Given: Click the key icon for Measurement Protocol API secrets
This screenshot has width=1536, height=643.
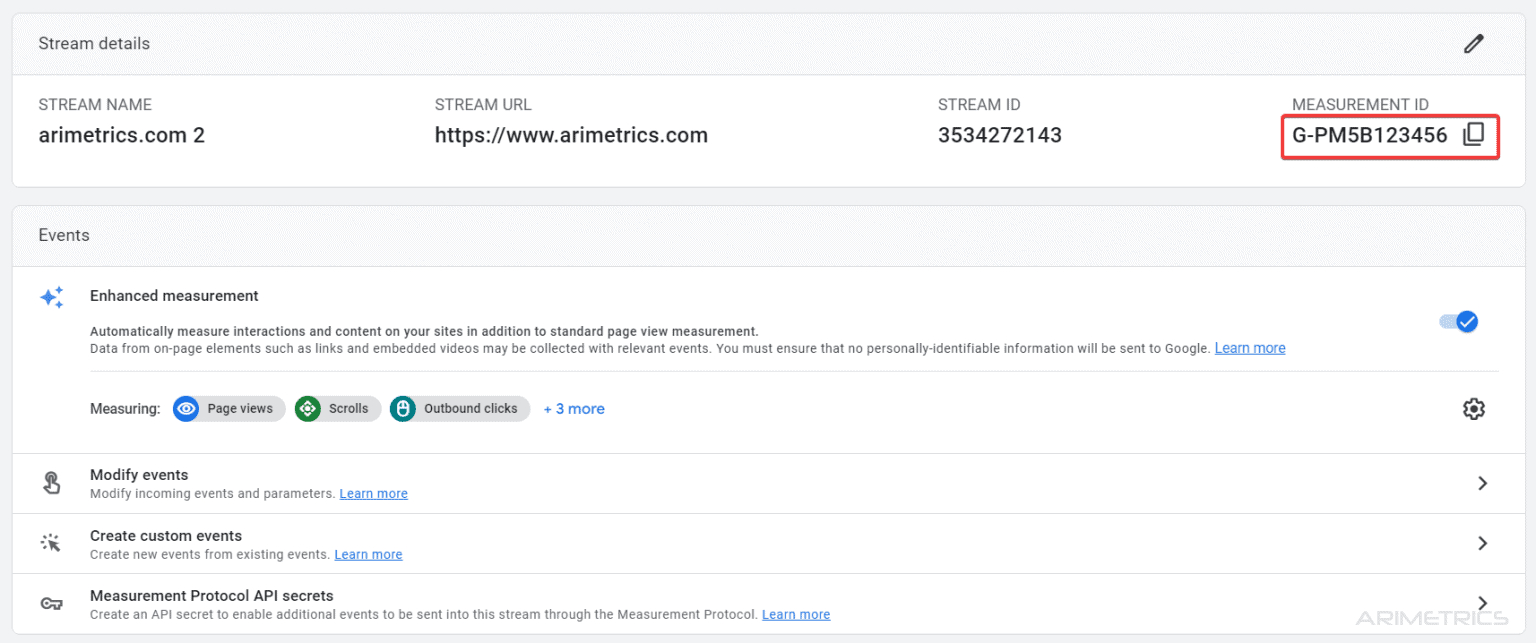Looking at the screenshot, I should click(x=51, y=603).
